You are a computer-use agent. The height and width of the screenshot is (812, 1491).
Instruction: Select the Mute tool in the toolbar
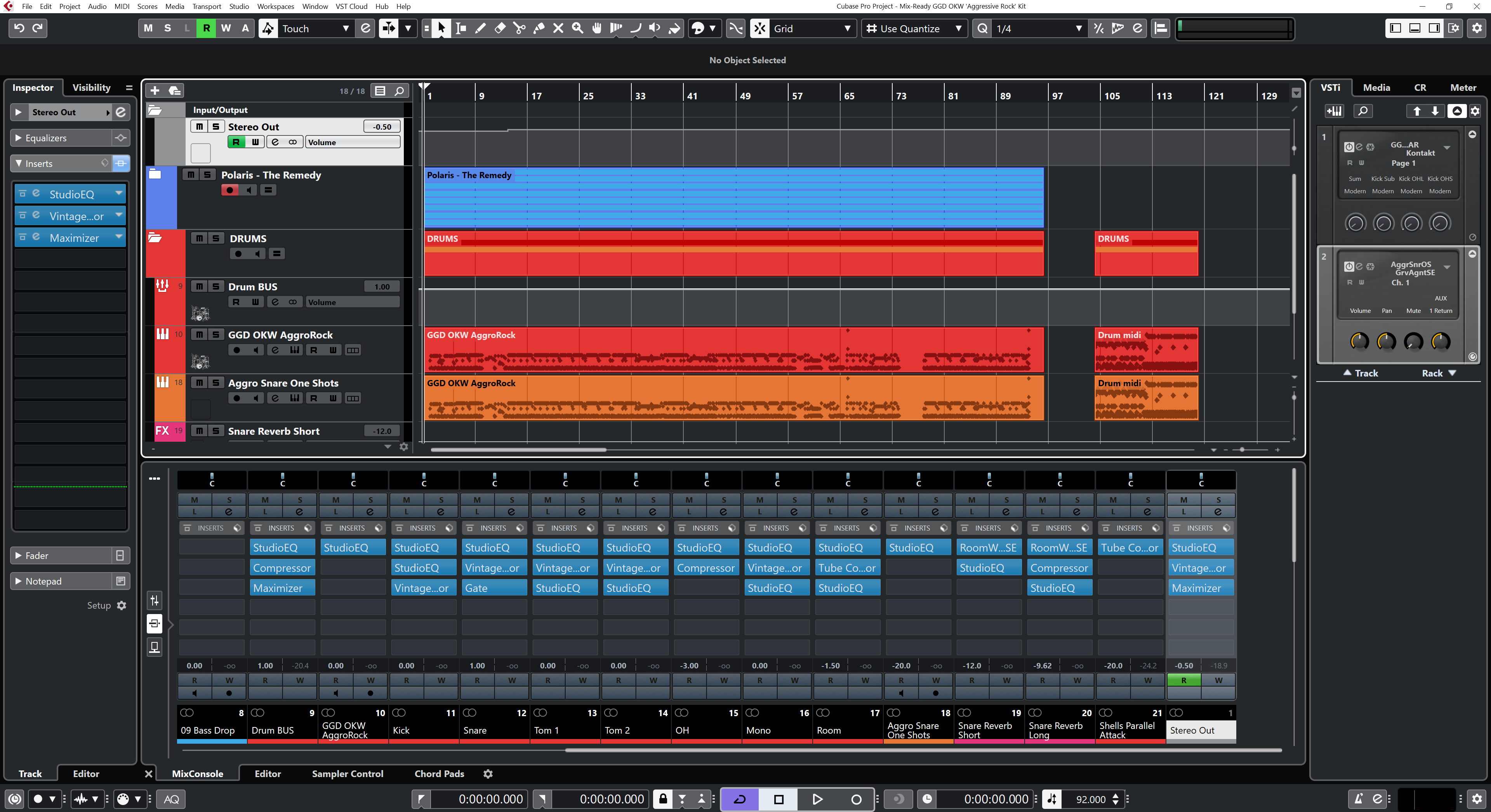point(558,28)
